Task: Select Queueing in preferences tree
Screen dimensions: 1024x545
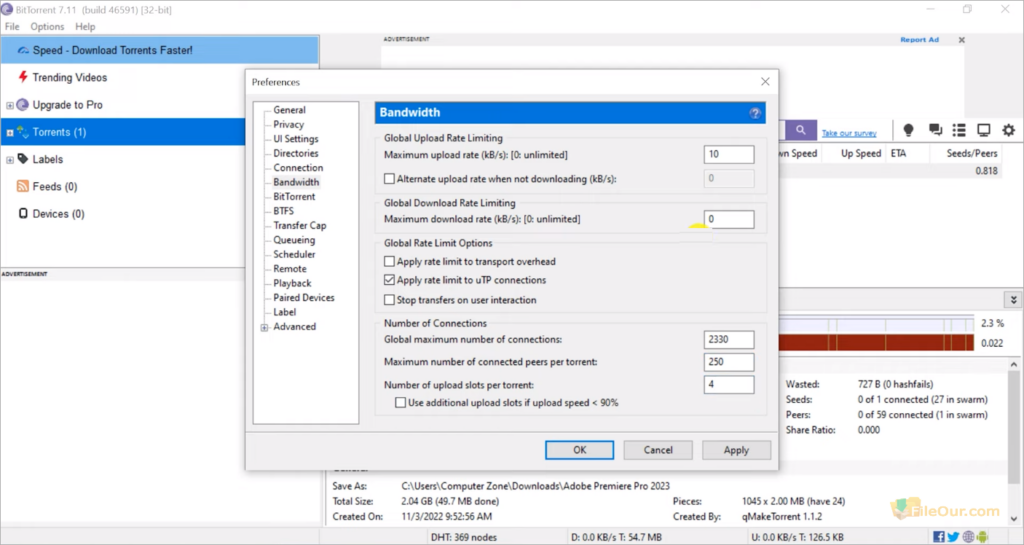Action: (294, 240)
